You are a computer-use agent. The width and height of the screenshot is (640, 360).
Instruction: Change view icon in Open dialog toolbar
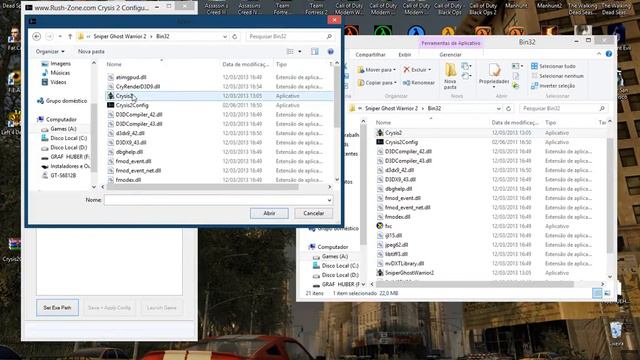(x=290, y=51)
